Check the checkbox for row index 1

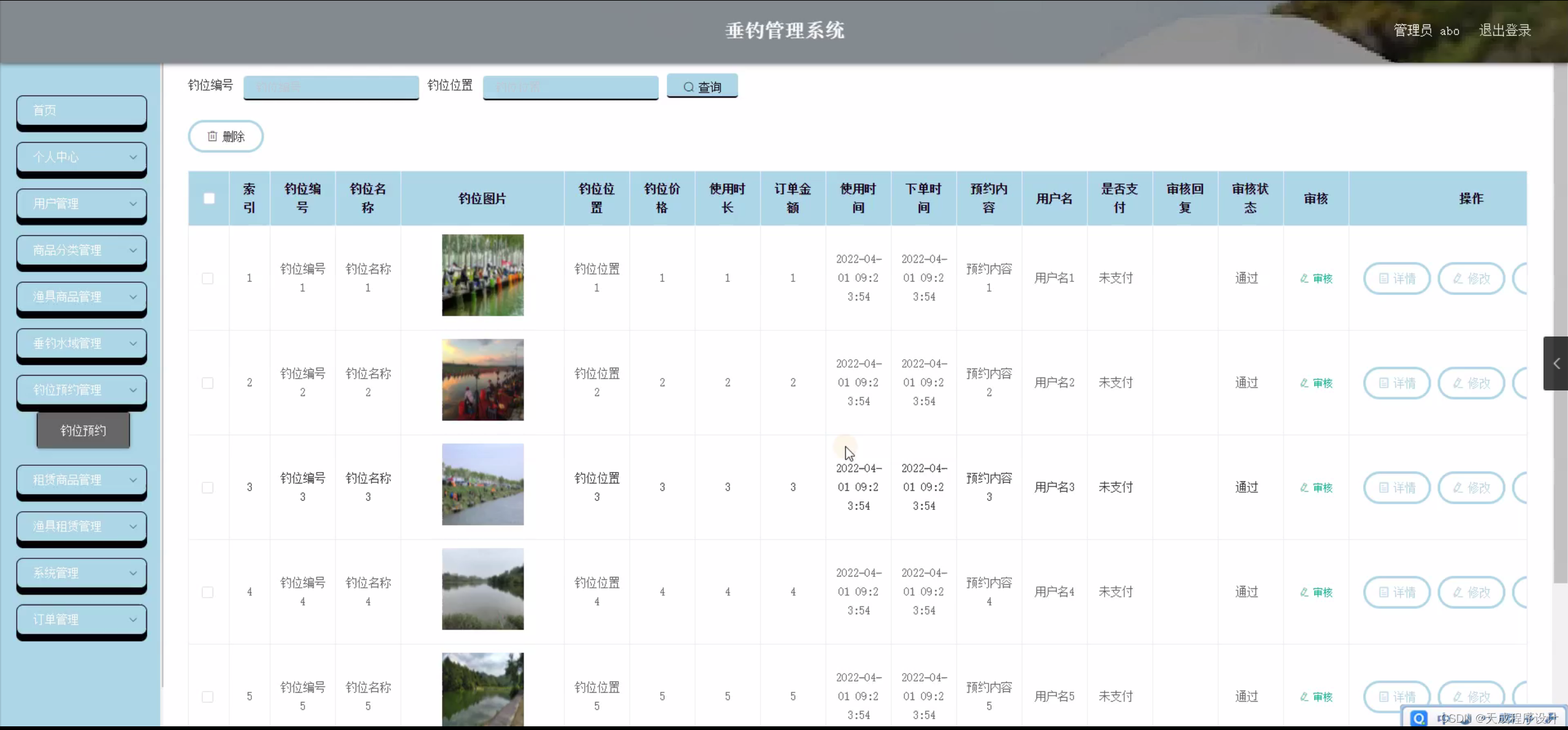208,278
